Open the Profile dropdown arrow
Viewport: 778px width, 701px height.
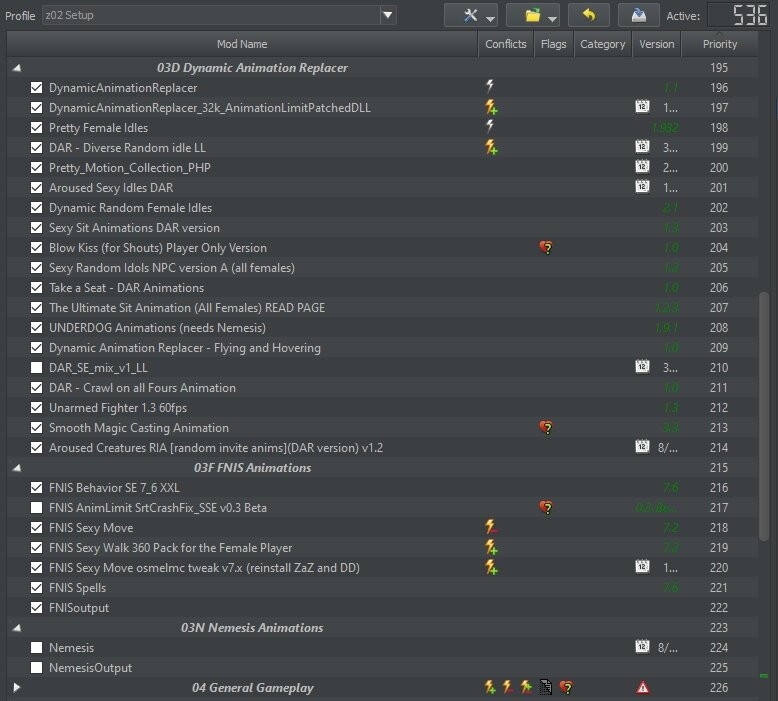388,15
